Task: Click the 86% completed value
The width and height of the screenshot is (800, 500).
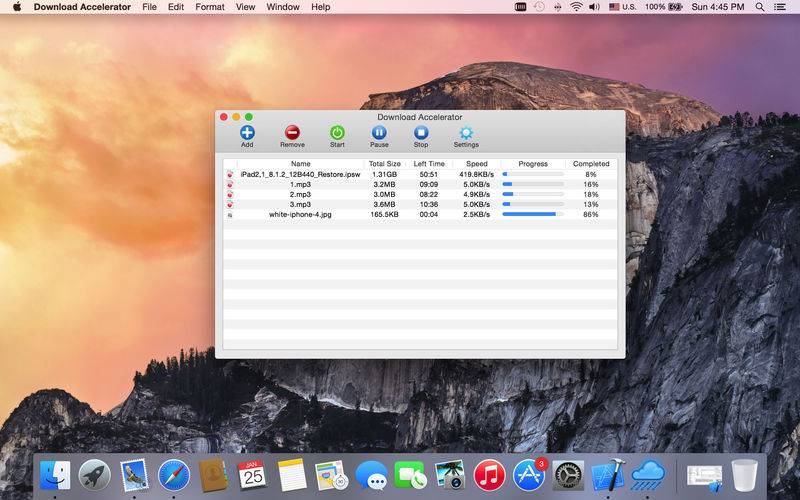Action: 591,214
